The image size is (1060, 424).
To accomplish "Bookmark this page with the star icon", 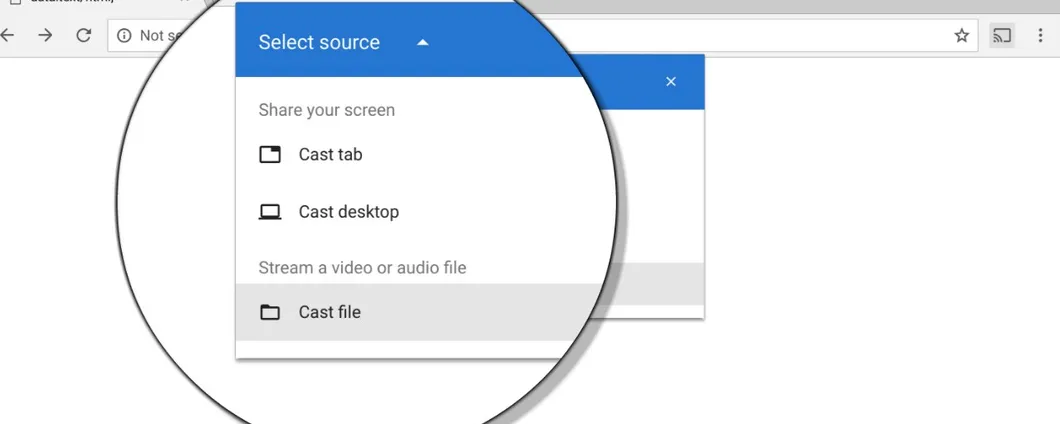I will [961, 36].
